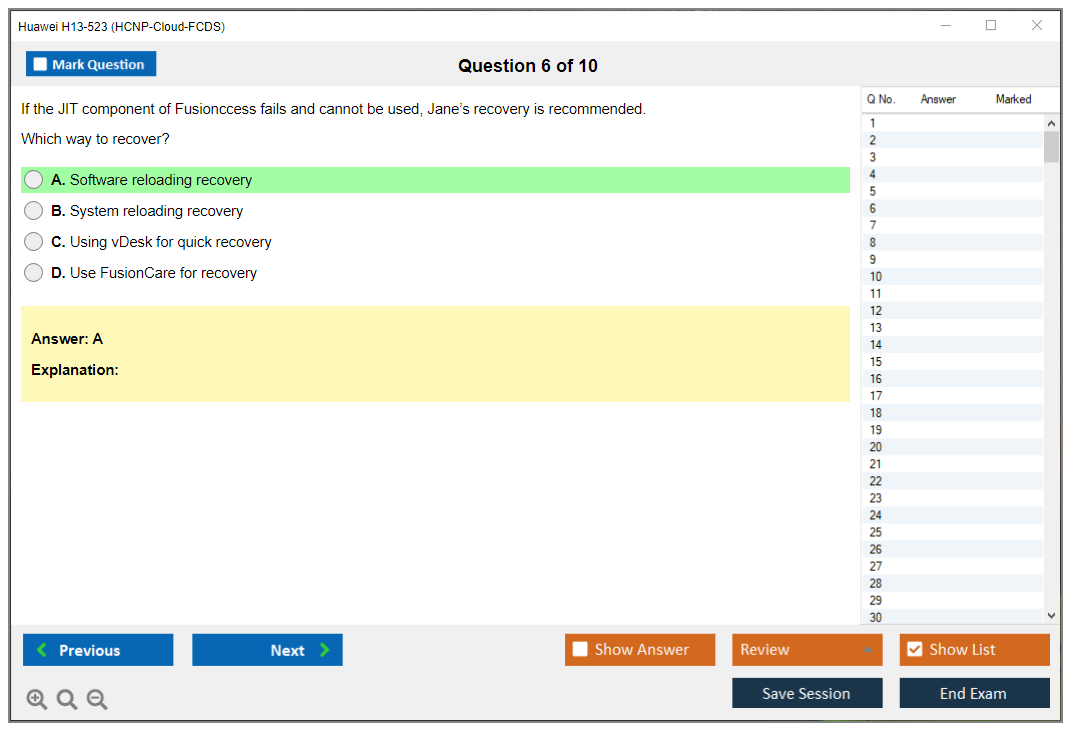Select option D FusionCare for recovery
This screenshot has height=735, width=1075.
click(34, 273)
